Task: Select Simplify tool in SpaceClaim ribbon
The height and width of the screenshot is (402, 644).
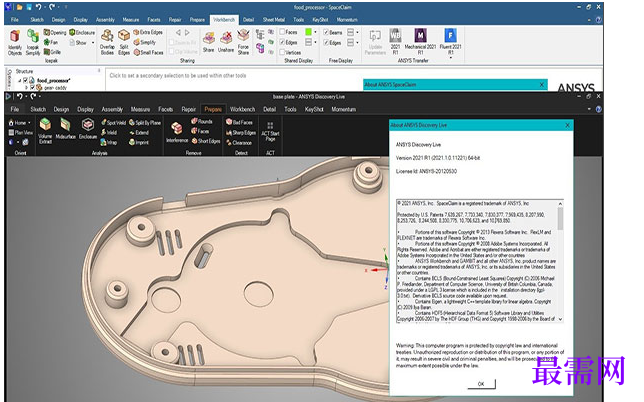Action: [x=145, y=42]
